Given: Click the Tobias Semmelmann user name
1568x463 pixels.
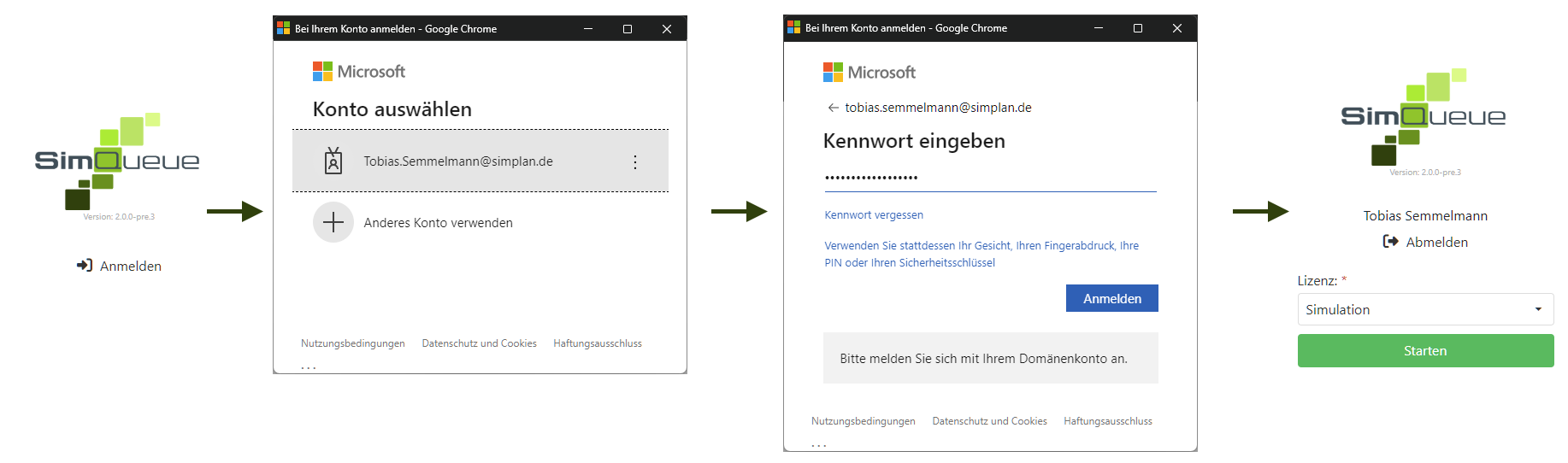Looking at the screenshot, I should coord(1425,216).
